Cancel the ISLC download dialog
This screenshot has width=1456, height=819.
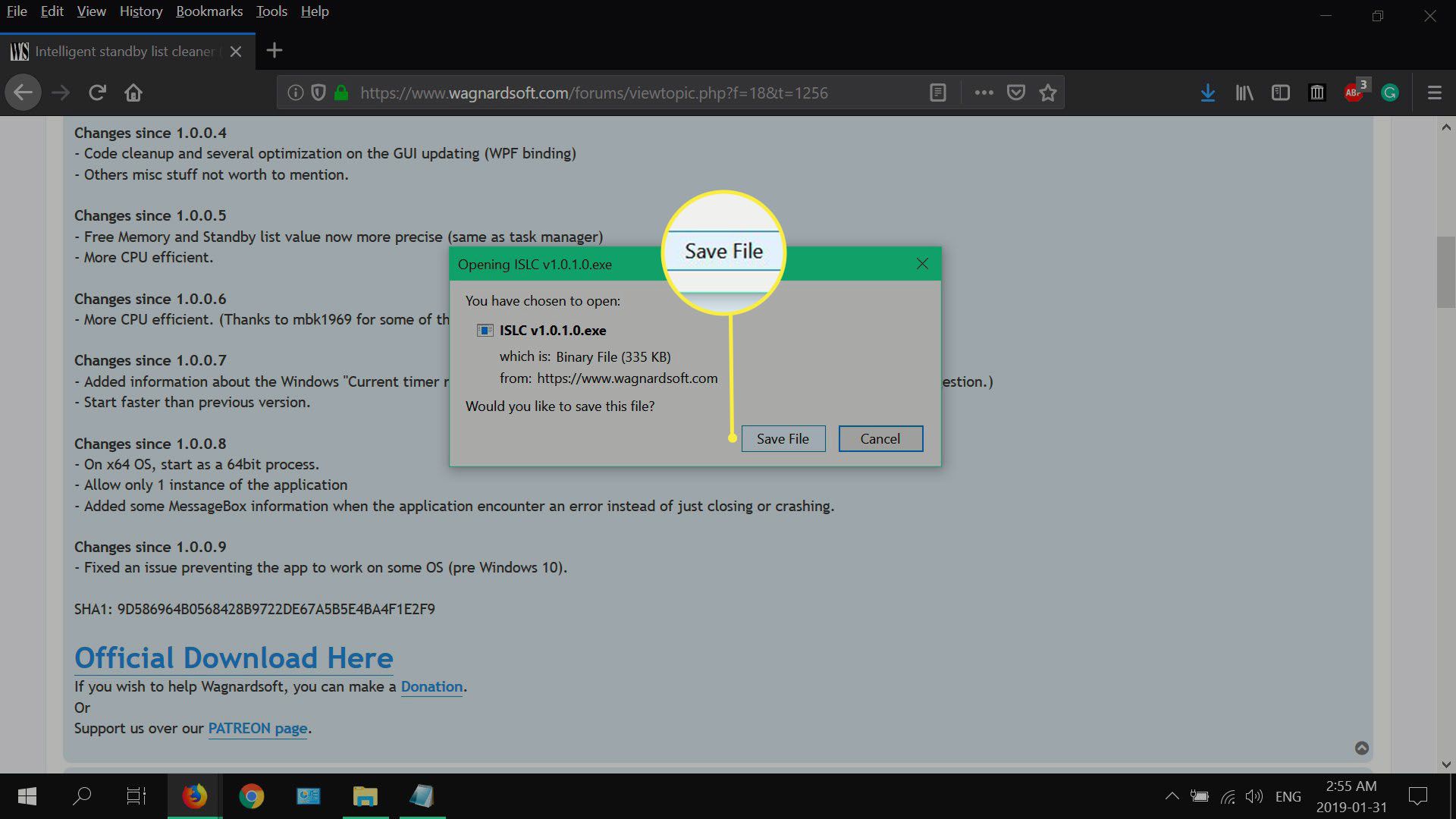[880, 438]
